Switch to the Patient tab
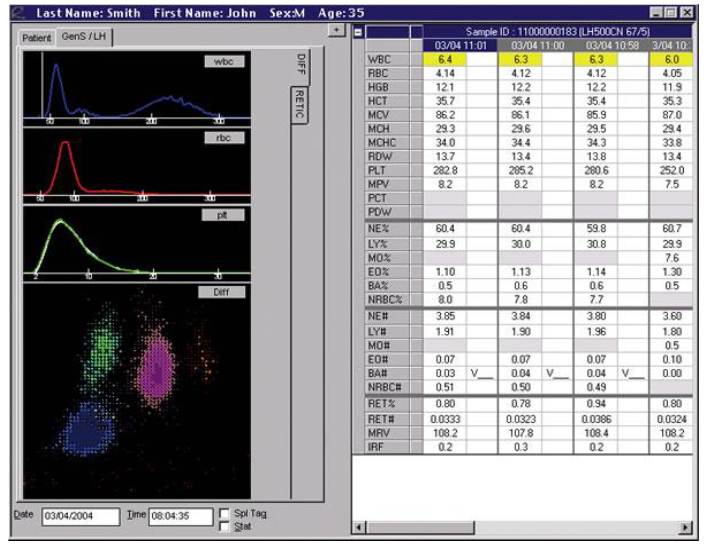 (x=38, y=36)
